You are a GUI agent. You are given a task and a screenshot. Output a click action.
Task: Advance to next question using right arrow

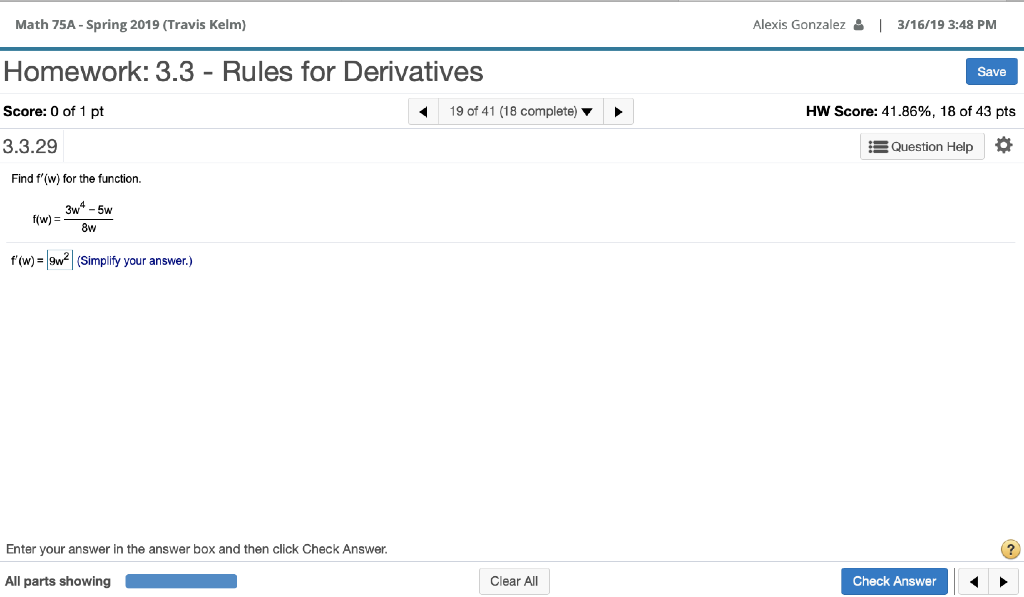(618, 111)
